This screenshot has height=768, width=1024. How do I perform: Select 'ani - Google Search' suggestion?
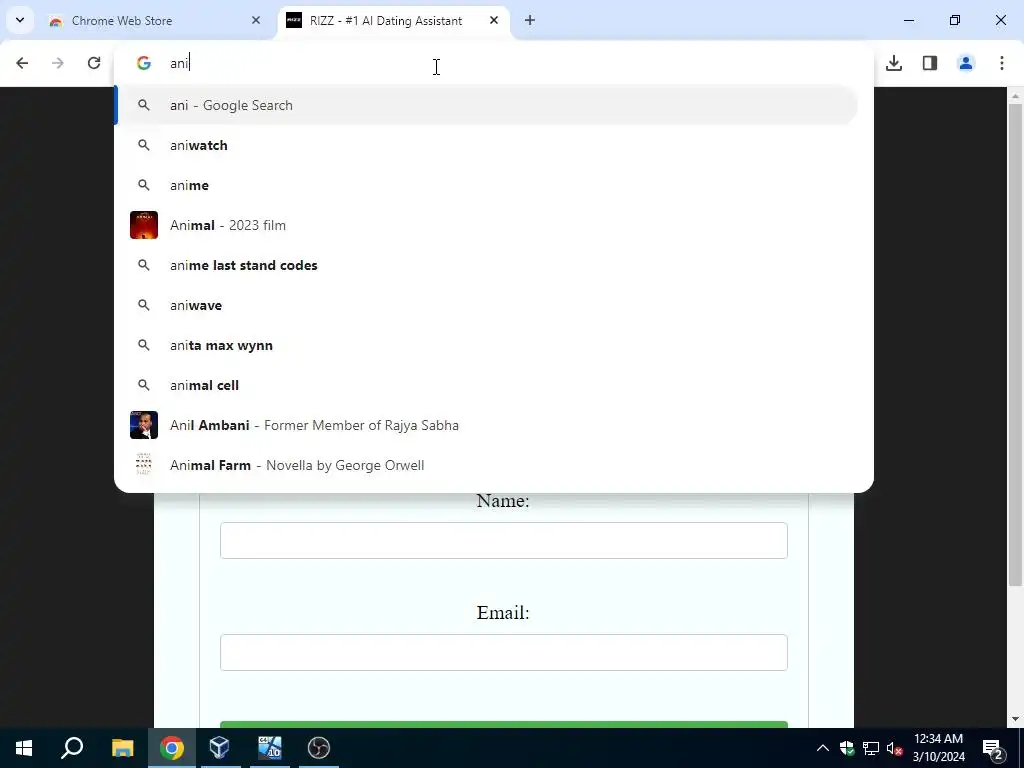pos(487,105)
